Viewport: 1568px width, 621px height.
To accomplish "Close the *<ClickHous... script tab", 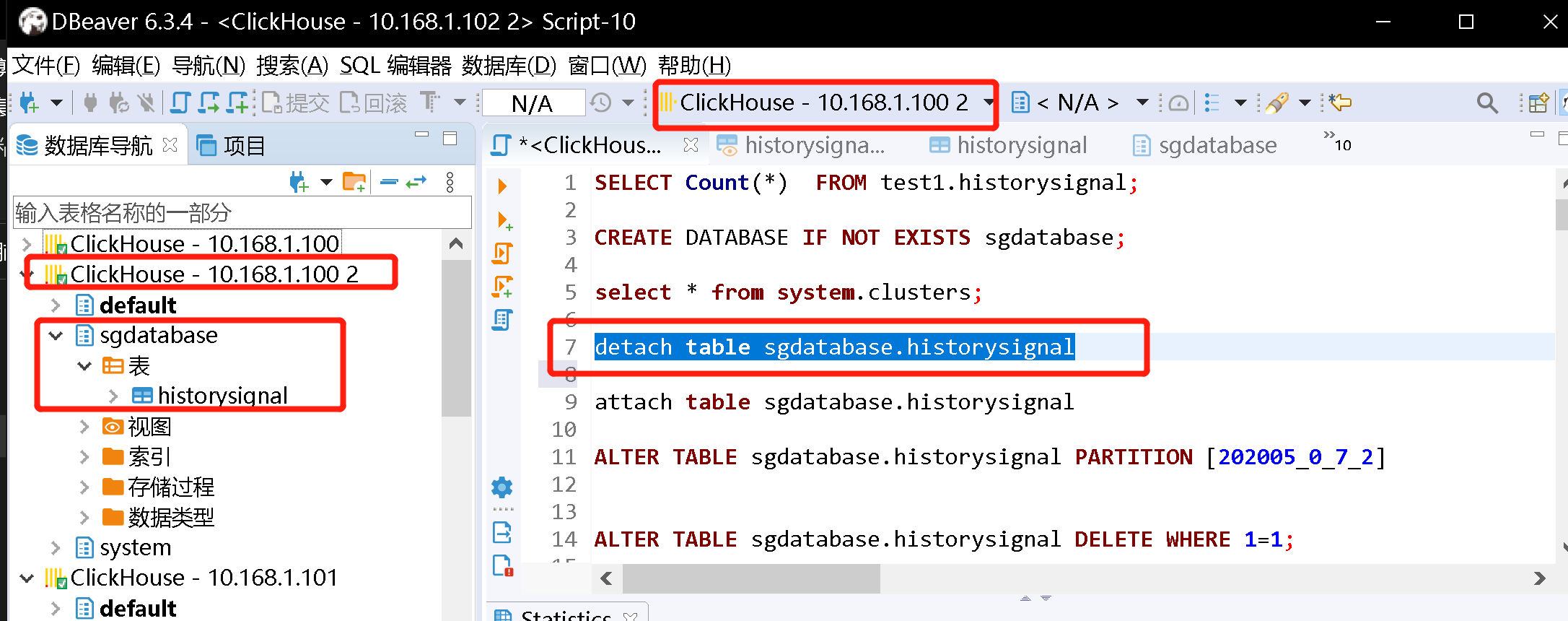I will (691, 145).
